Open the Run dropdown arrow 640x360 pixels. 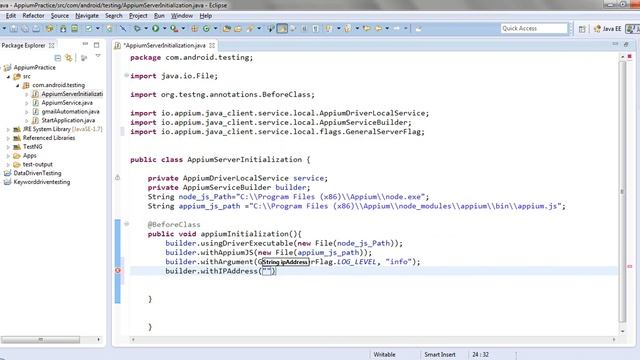164,29
